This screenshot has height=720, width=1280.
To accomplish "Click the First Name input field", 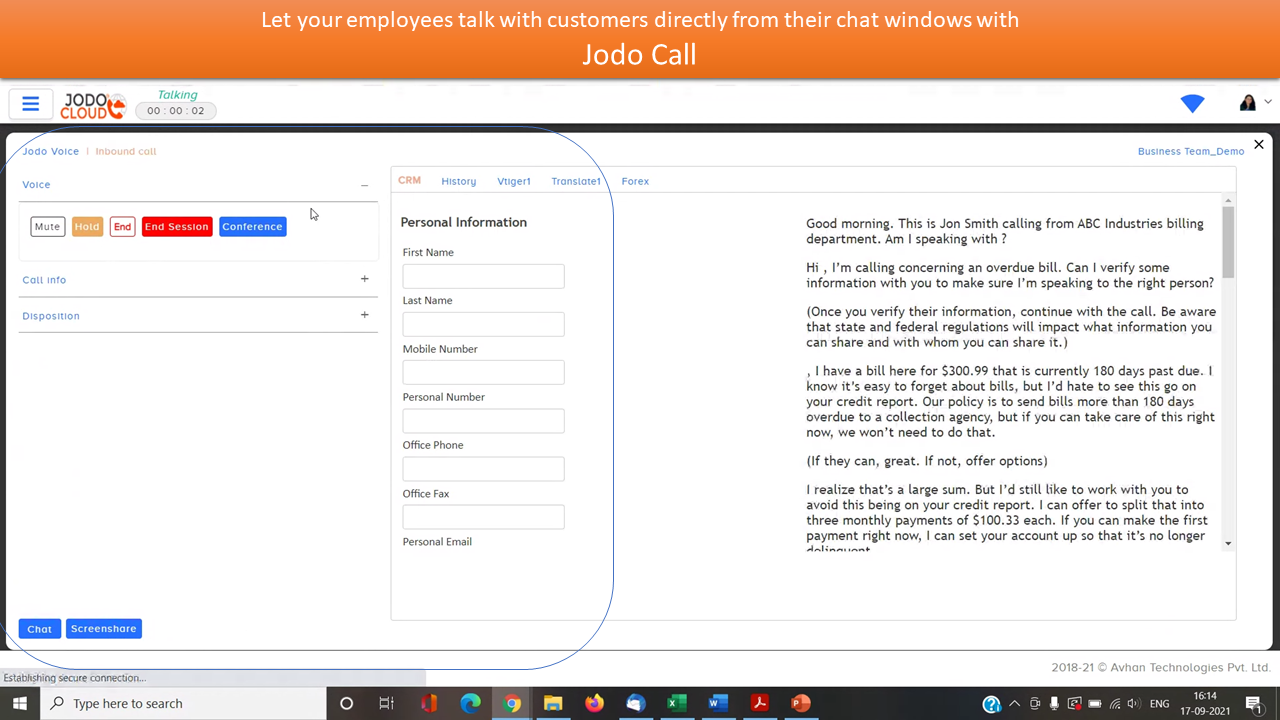I will [483, 276].
